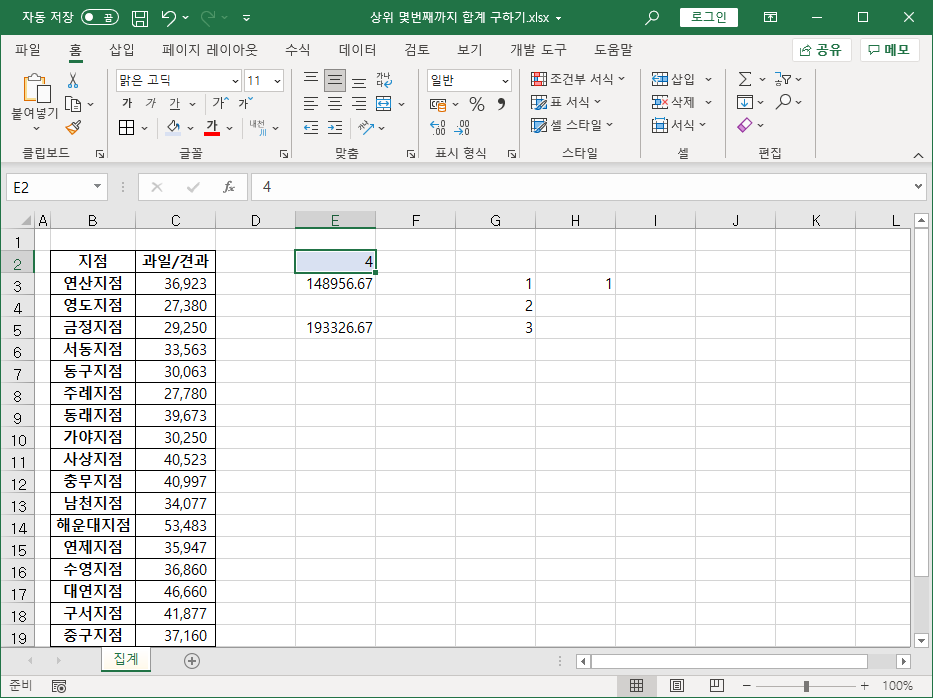This screenshot has width=933, height=698.
Task: Toggle bold formatting
Action: click(x=127, y=104)
